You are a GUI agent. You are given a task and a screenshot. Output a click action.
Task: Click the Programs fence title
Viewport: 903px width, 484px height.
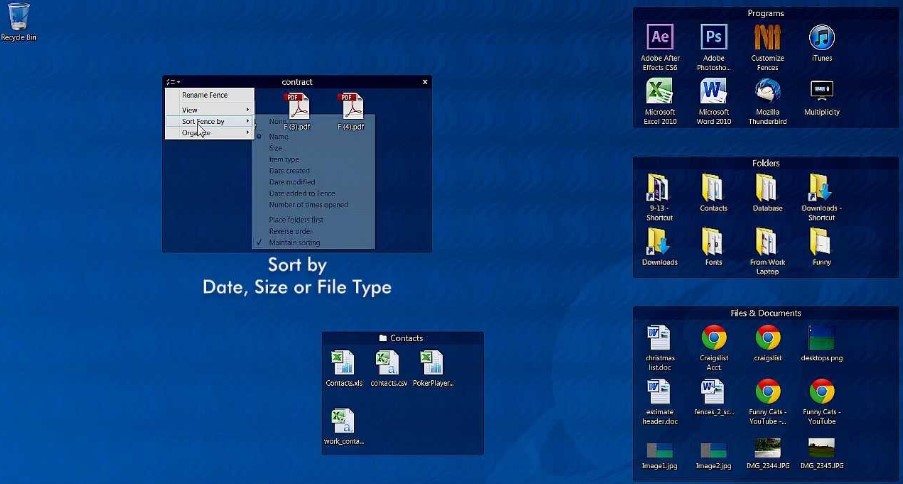click(x=765, y=13)
